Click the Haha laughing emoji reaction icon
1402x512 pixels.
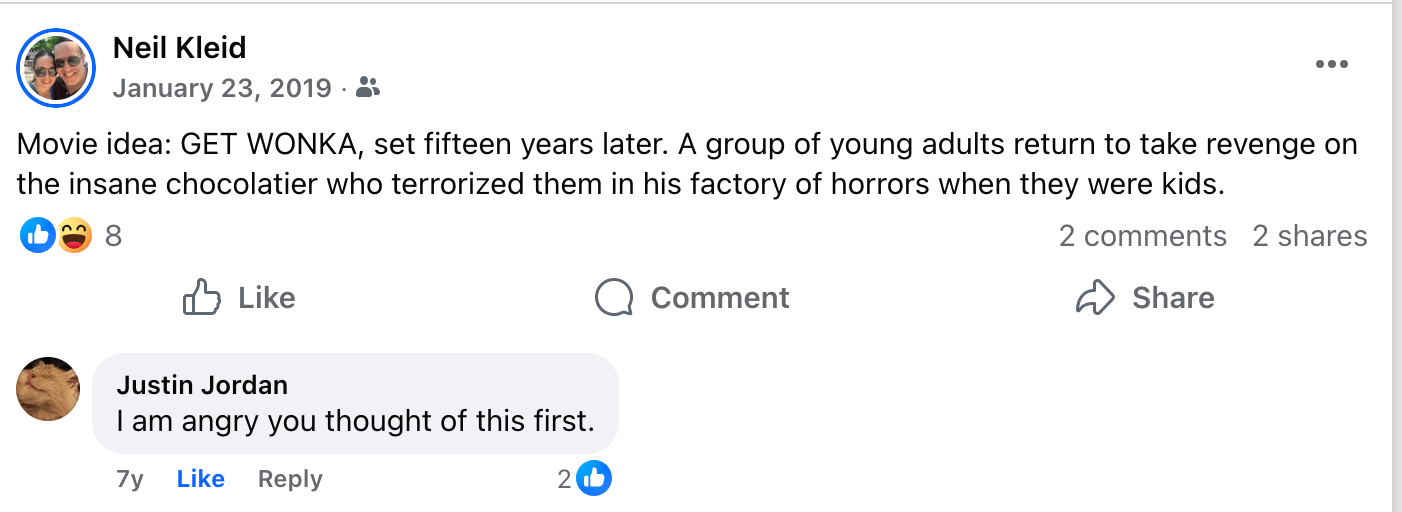tap(74, 236)
